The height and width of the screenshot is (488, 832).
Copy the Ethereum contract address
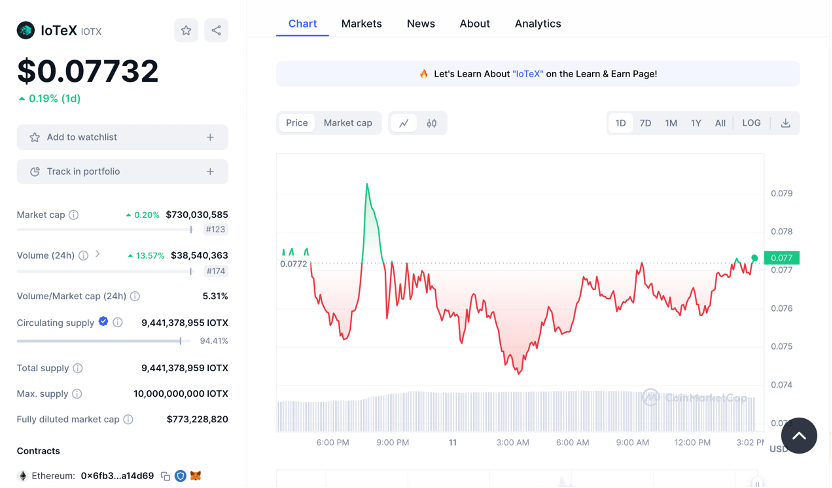(x=165, y=476)
